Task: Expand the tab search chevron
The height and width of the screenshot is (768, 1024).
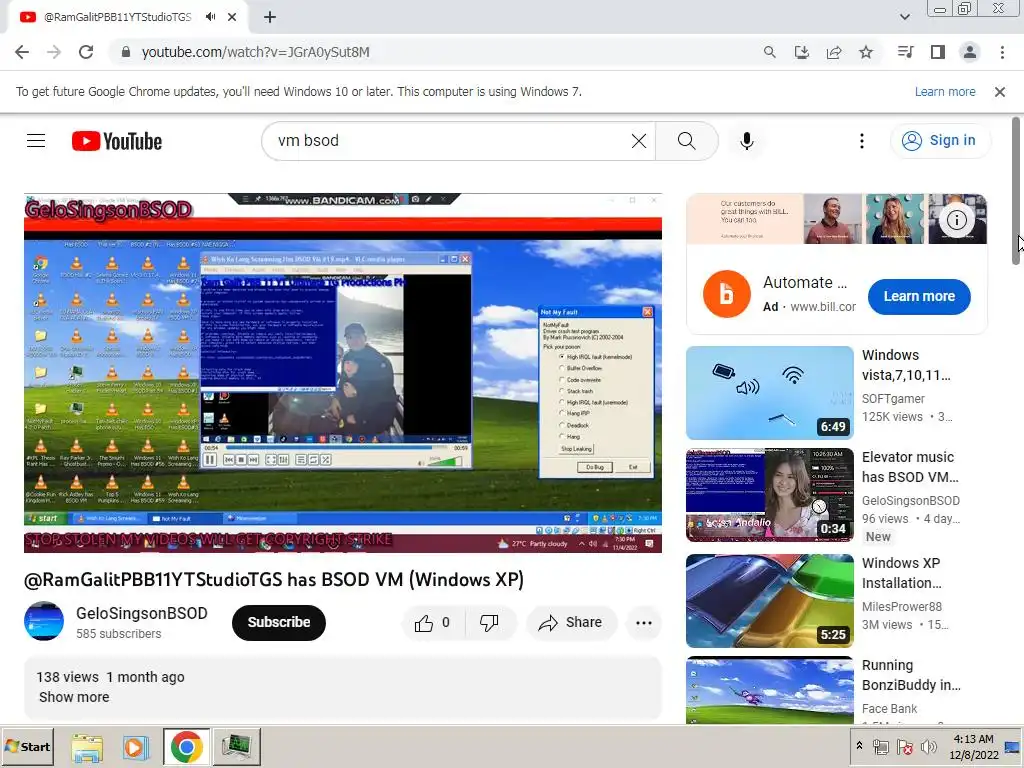Action: [904, 17]
